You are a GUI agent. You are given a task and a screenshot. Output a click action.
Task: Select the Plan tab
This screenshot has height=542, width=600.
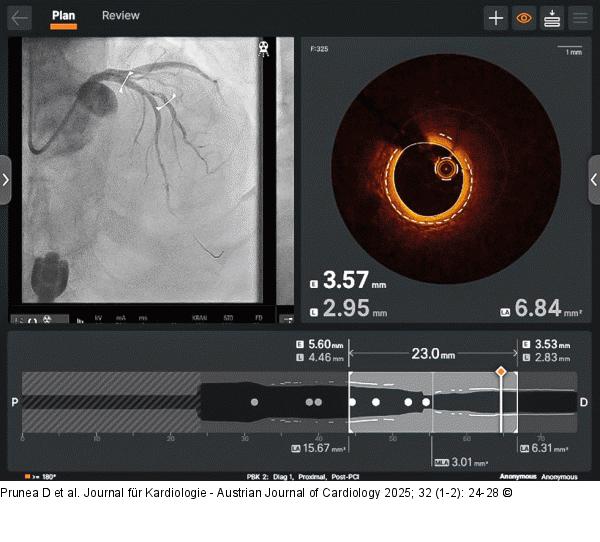point(63,16)
